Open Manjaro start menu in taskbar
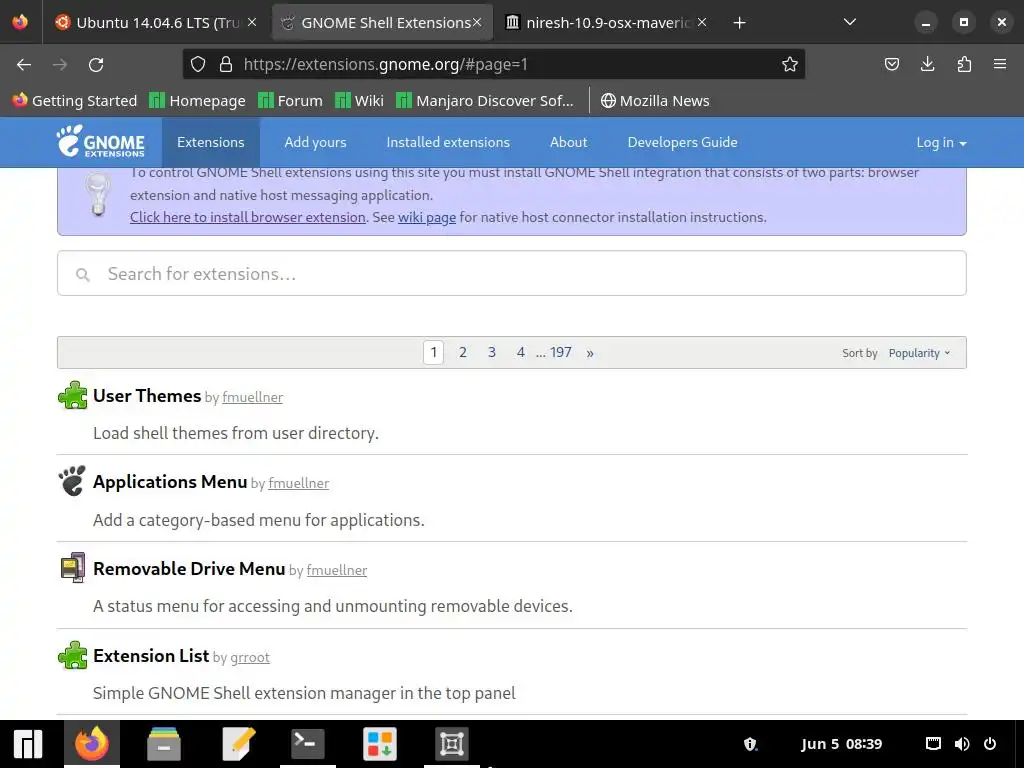1024x768 pixels. click(27, 743)
